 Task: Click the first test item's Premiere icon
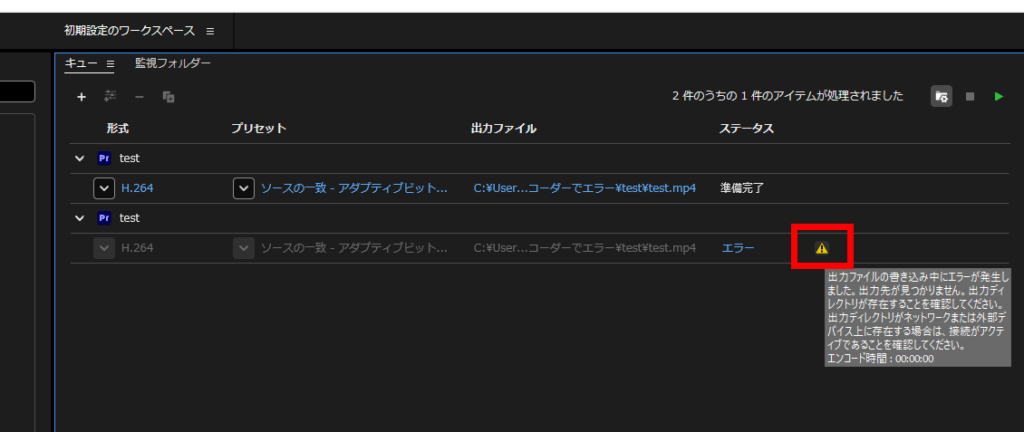click(x=104, y=158)
